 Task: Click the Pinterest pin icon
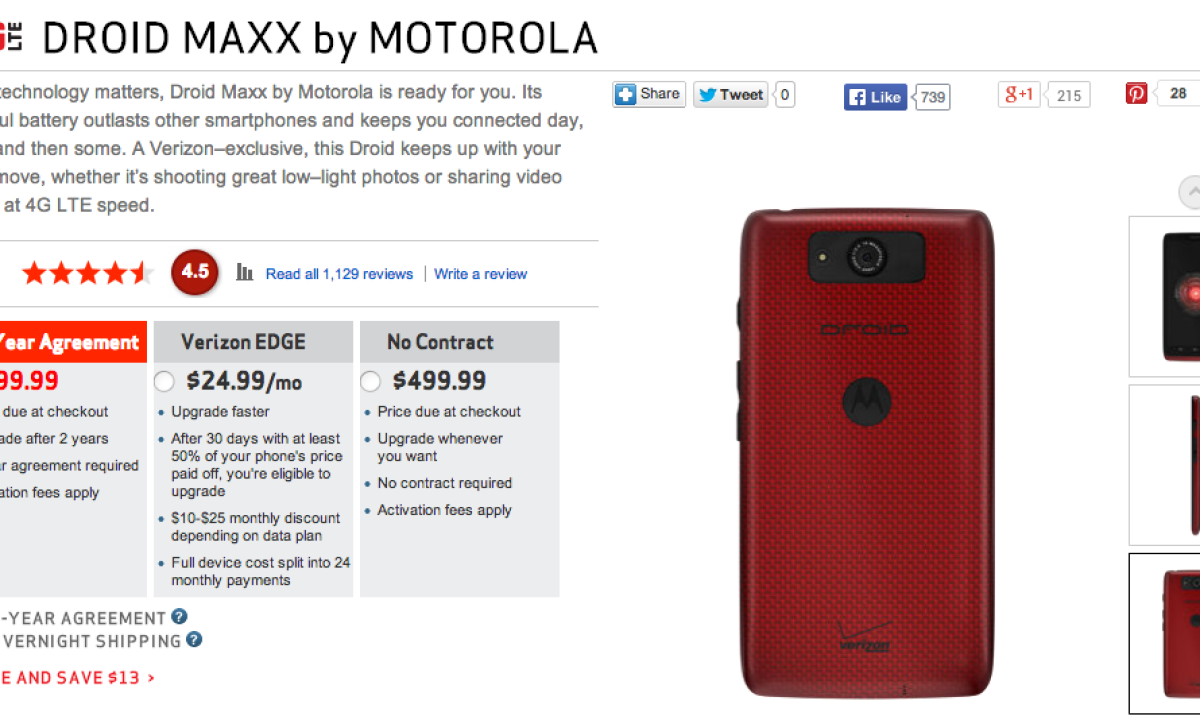(1137, 94)
